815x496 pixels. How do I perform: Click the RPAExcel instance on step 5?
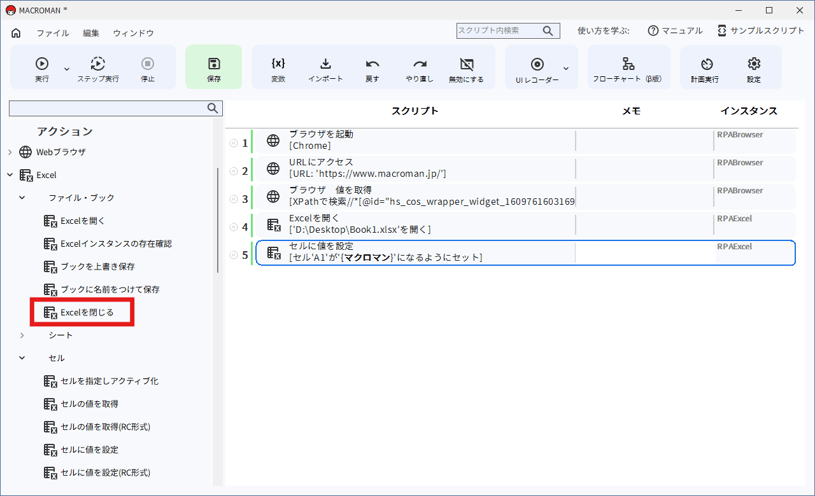pos(734,246)
